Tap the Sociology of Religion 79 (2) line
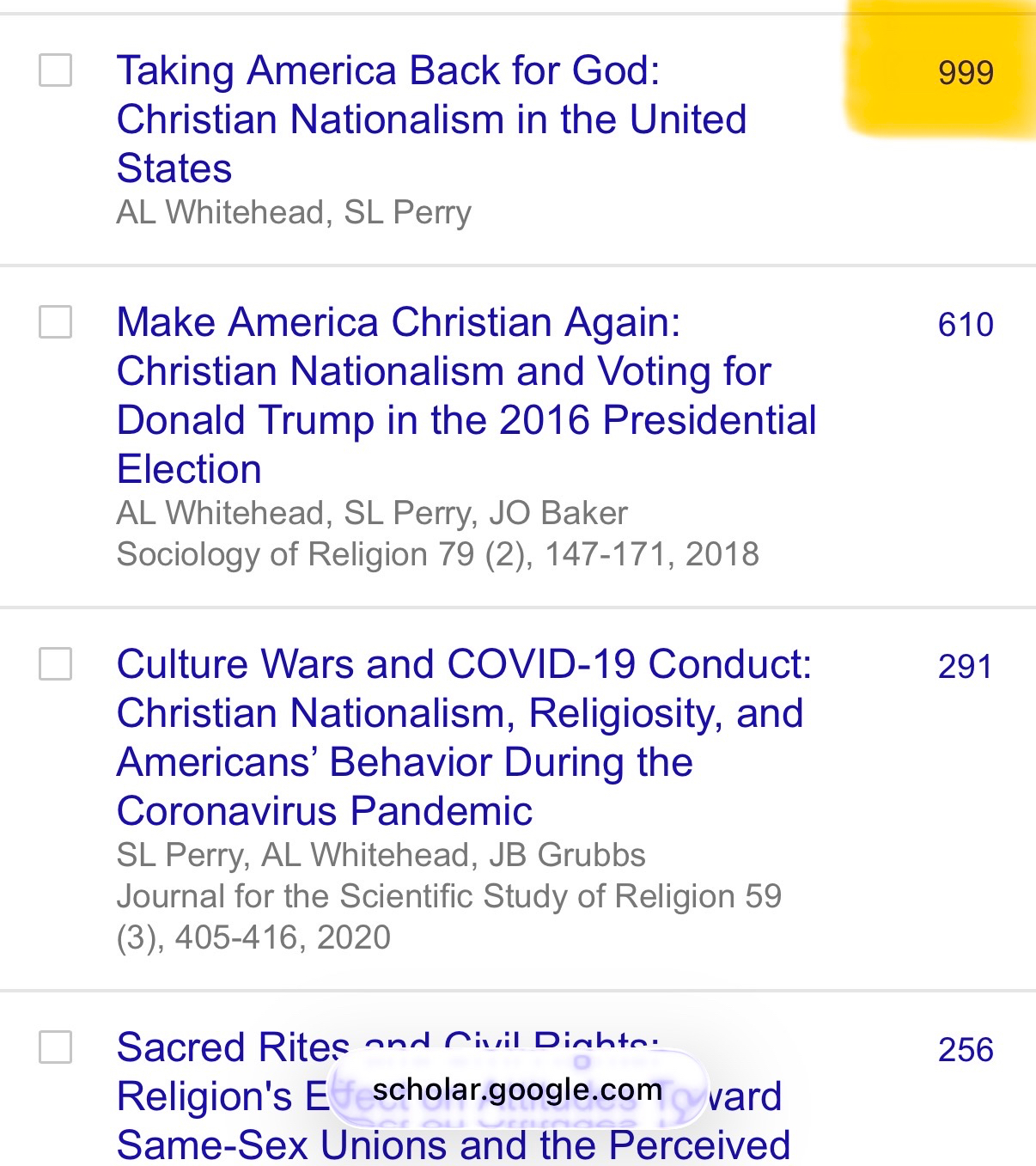This screenshot has height=1166, width=1036. (437, 554)
